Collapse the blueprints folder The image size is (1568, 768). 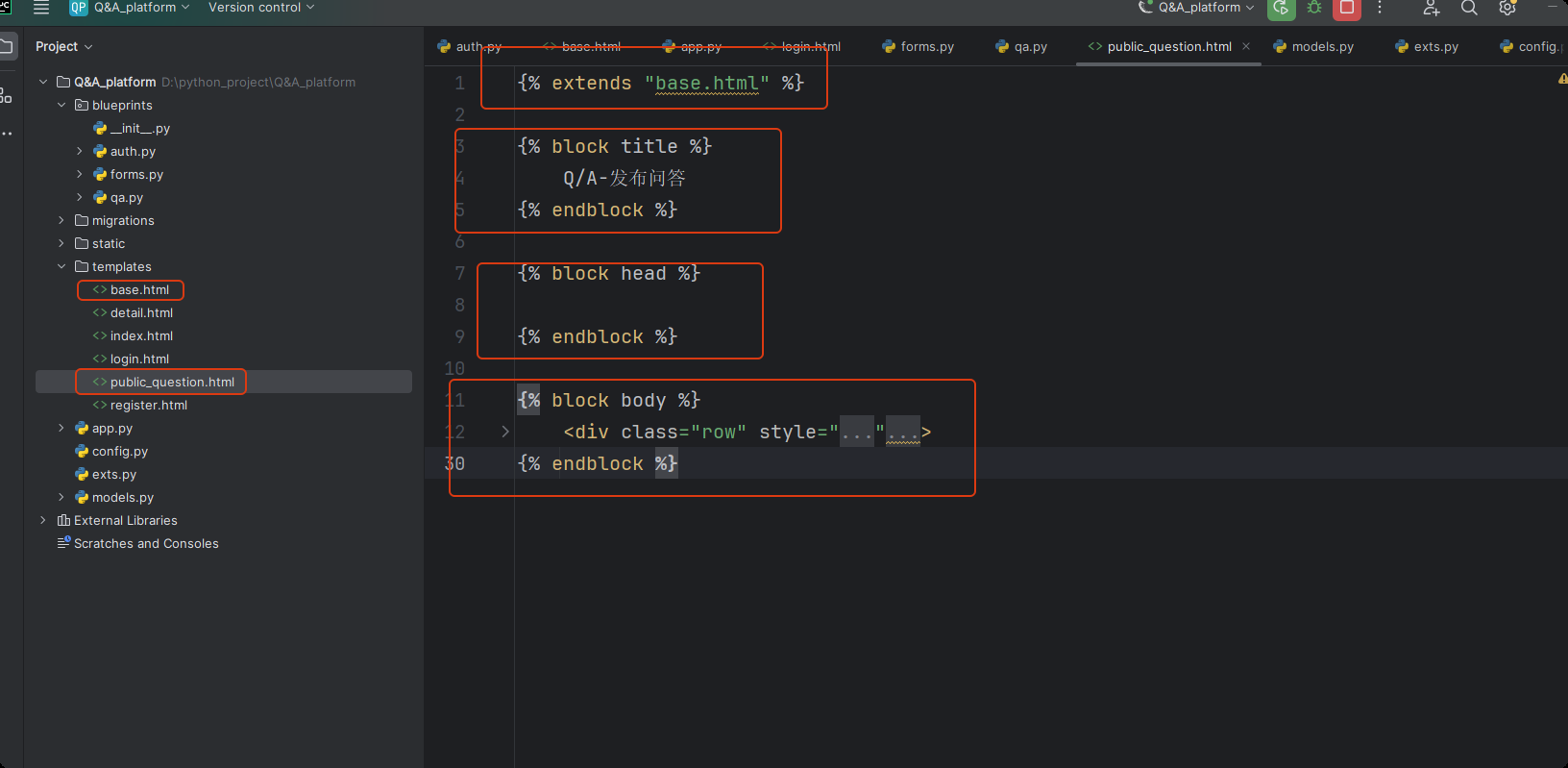point(61,105)
